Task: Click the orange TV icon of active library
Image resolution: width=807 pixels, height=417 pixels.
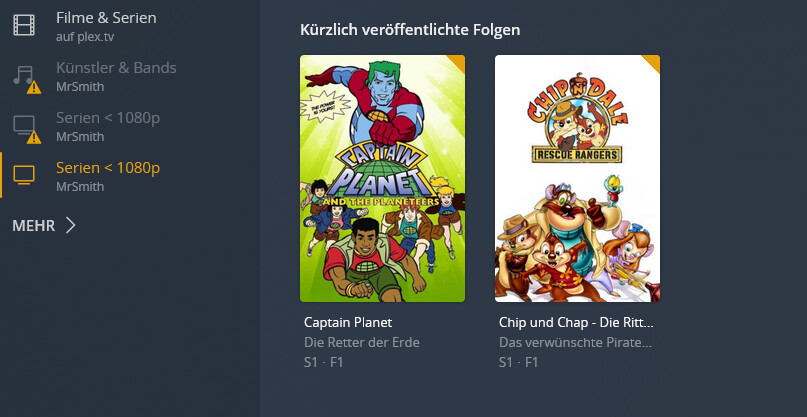Action: click(x=24, y=175)
